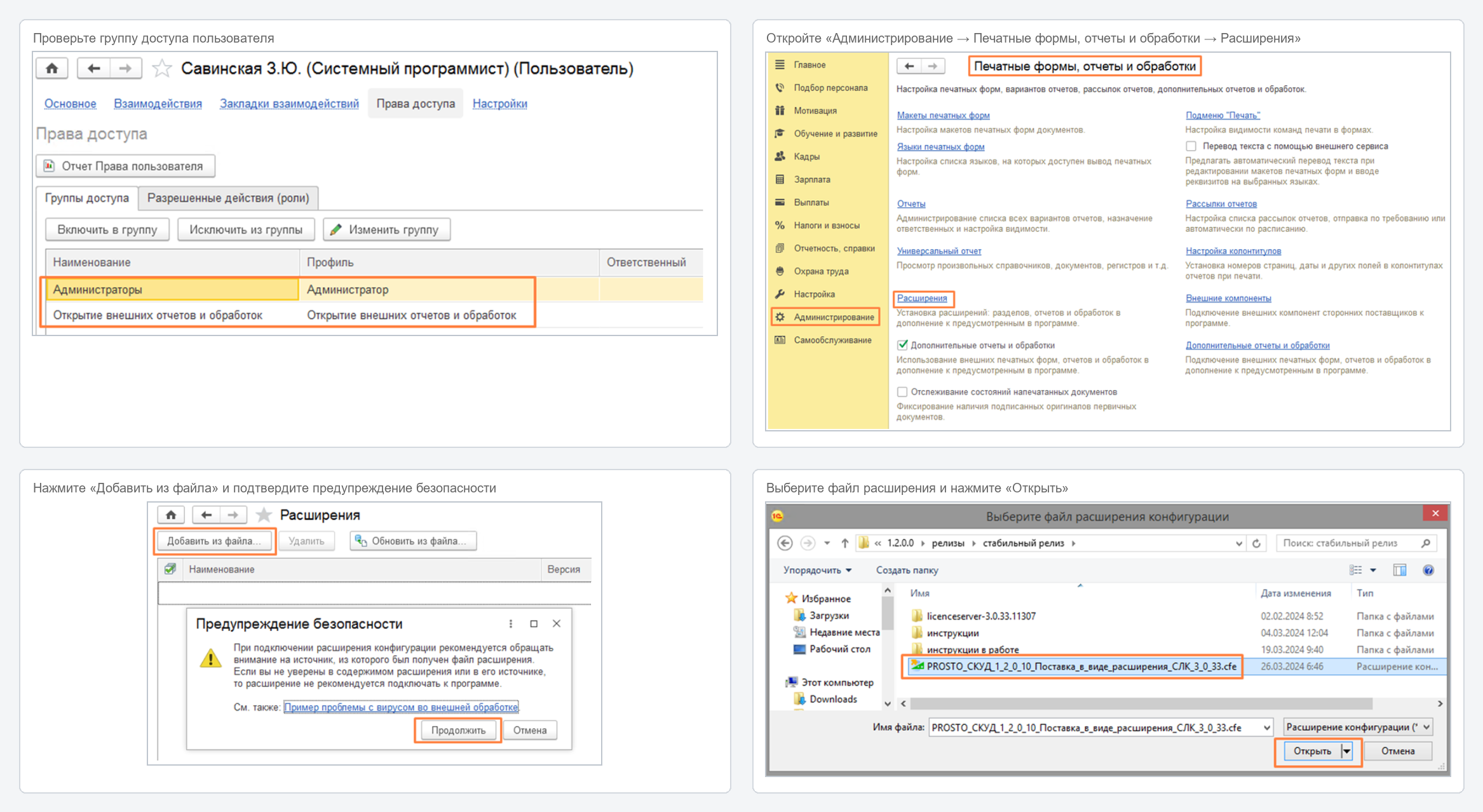The width and height of the screenshot is (1483, 812).
Task: Select Администраторы access group row
Action: click(x=375, y=290)
